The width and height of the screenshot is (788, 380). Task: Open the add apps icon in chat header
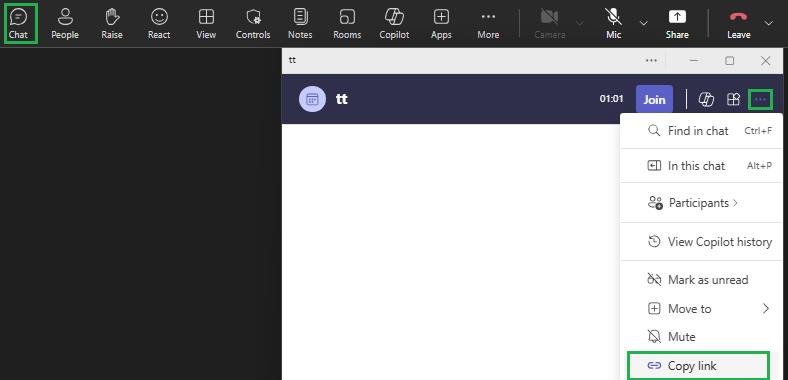[x=733, y=100]
